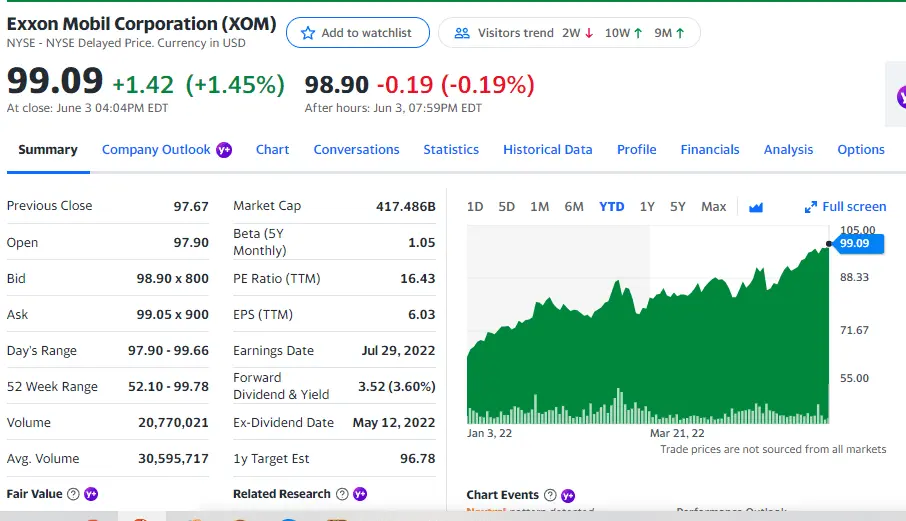
Task: Click the help icon beside Fair Value
Action: pyautogui.click(x=74, y=494)
